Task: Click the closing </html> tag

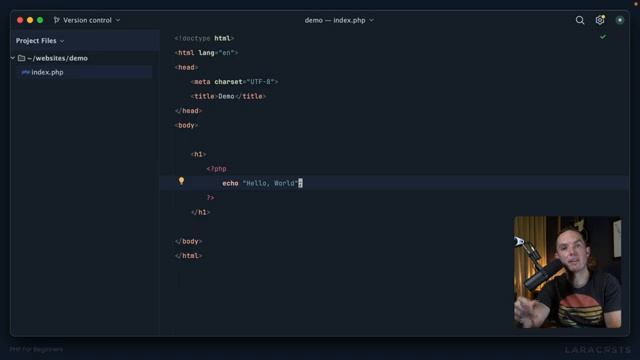Action: point(188,256)
